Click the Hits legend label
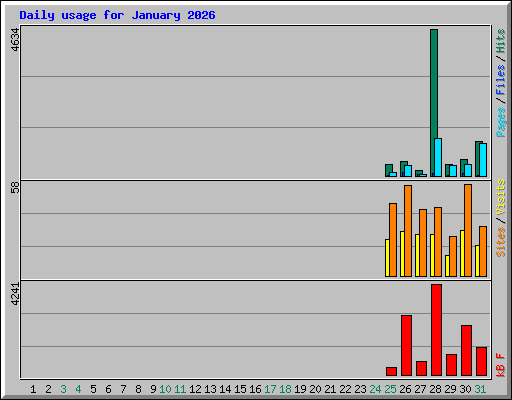 [501, 41]
